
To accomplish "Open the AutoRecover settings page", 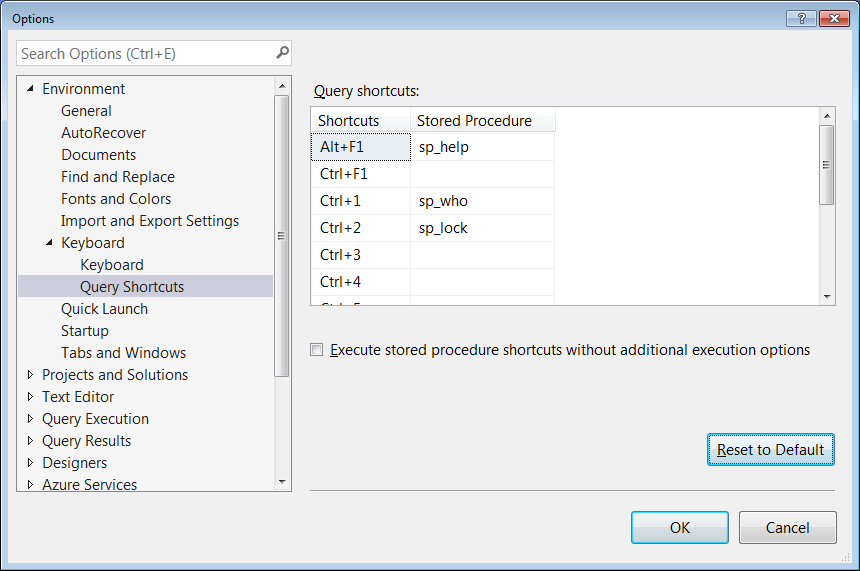I will [103, 133].
